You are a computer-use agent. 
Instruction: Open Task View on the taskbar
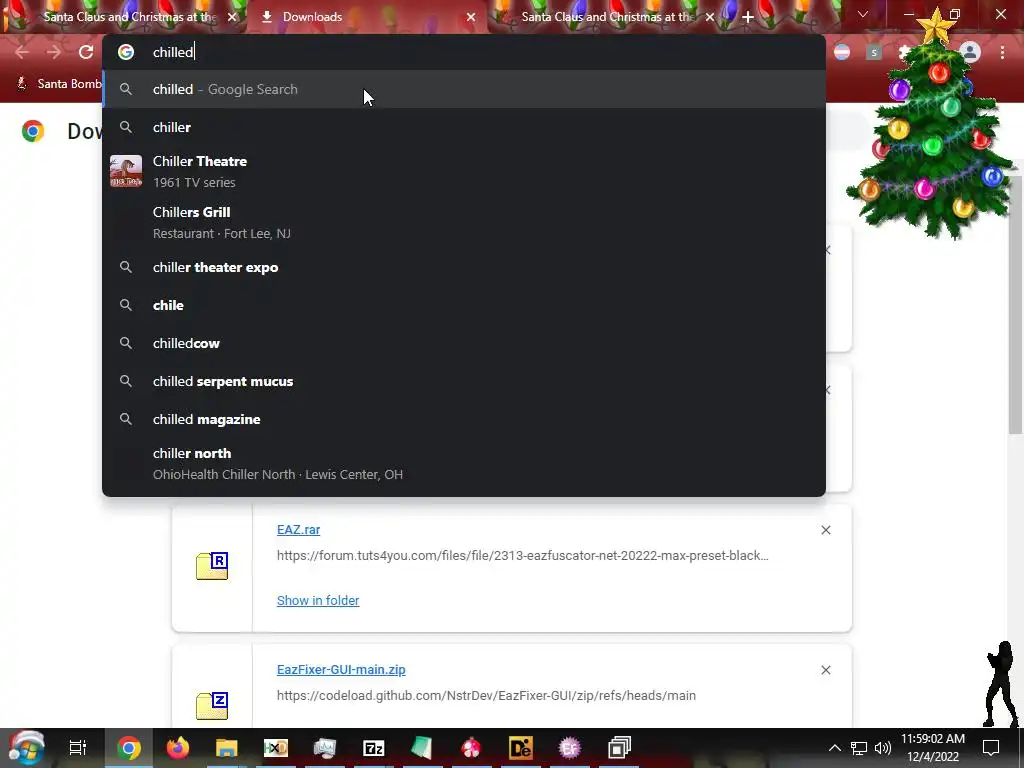point(78,748)
